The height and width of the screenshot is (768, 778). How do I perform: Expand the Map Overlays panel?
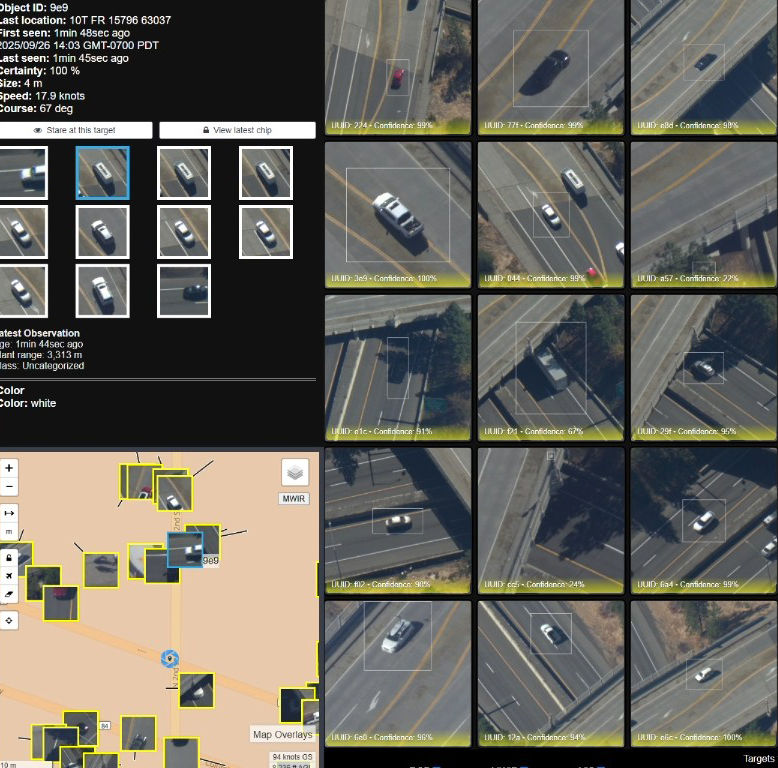point(282,734)
